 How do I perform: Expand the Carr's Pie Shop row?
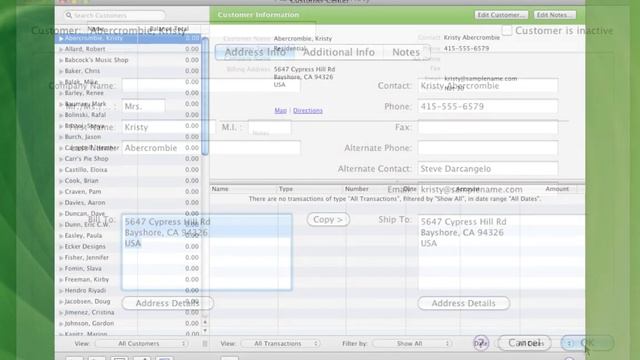tap(61, 159)
